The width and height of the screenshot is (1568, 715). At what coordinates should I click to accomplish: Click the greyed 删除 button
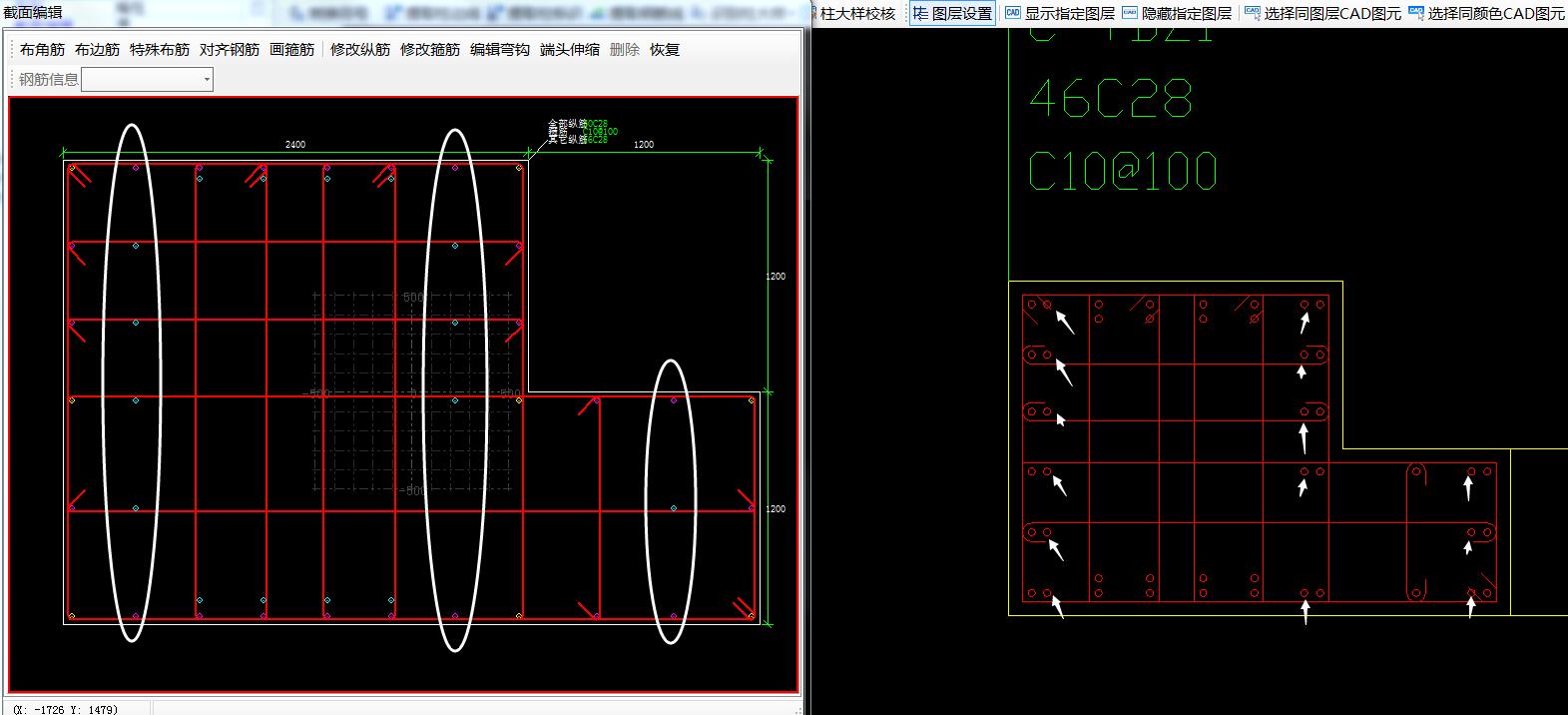[625, 50]
